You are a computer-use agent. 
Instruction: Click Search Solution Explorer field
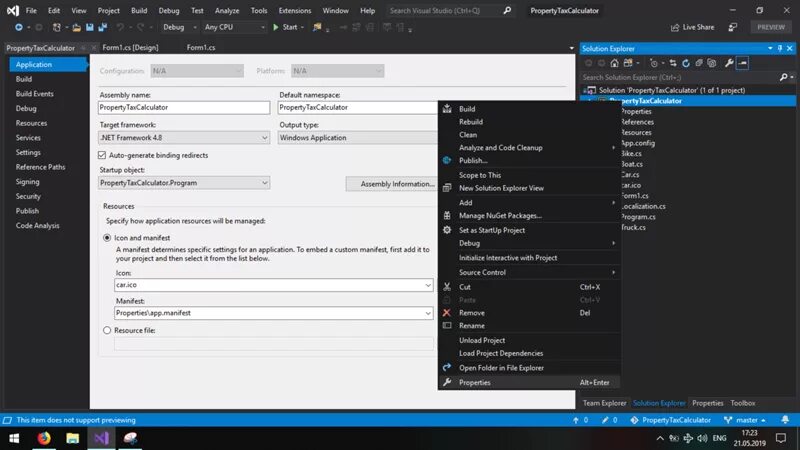coord(680,77)
